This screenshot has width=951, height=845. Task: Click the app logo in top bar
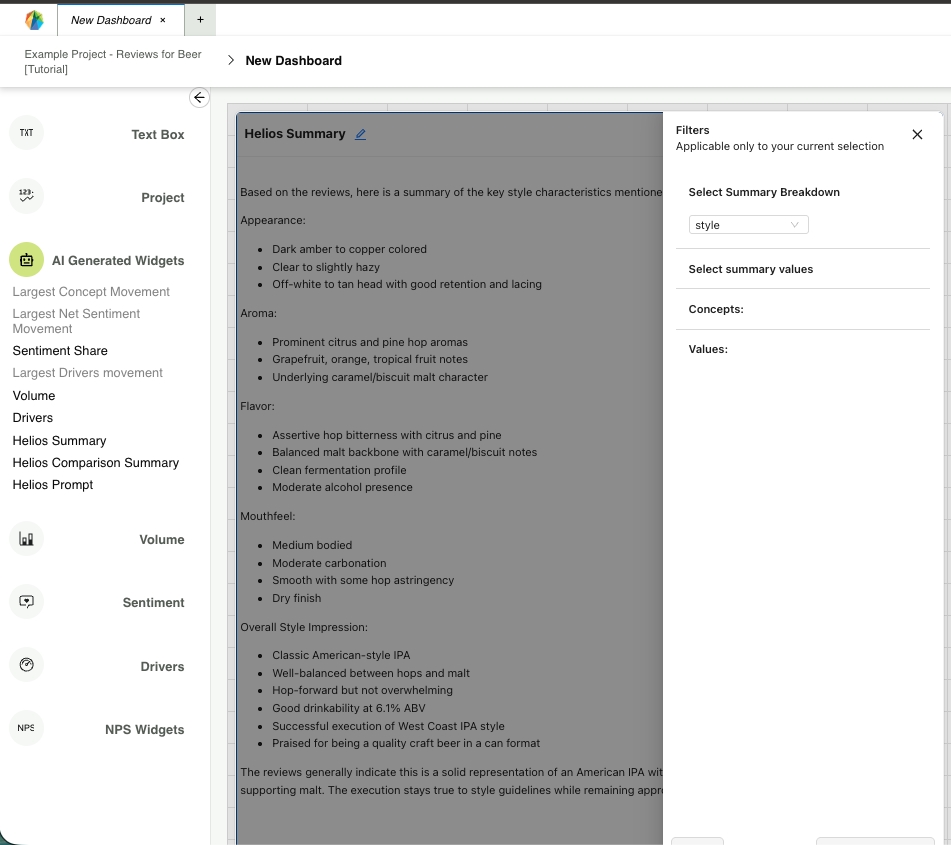coord(34,20)
